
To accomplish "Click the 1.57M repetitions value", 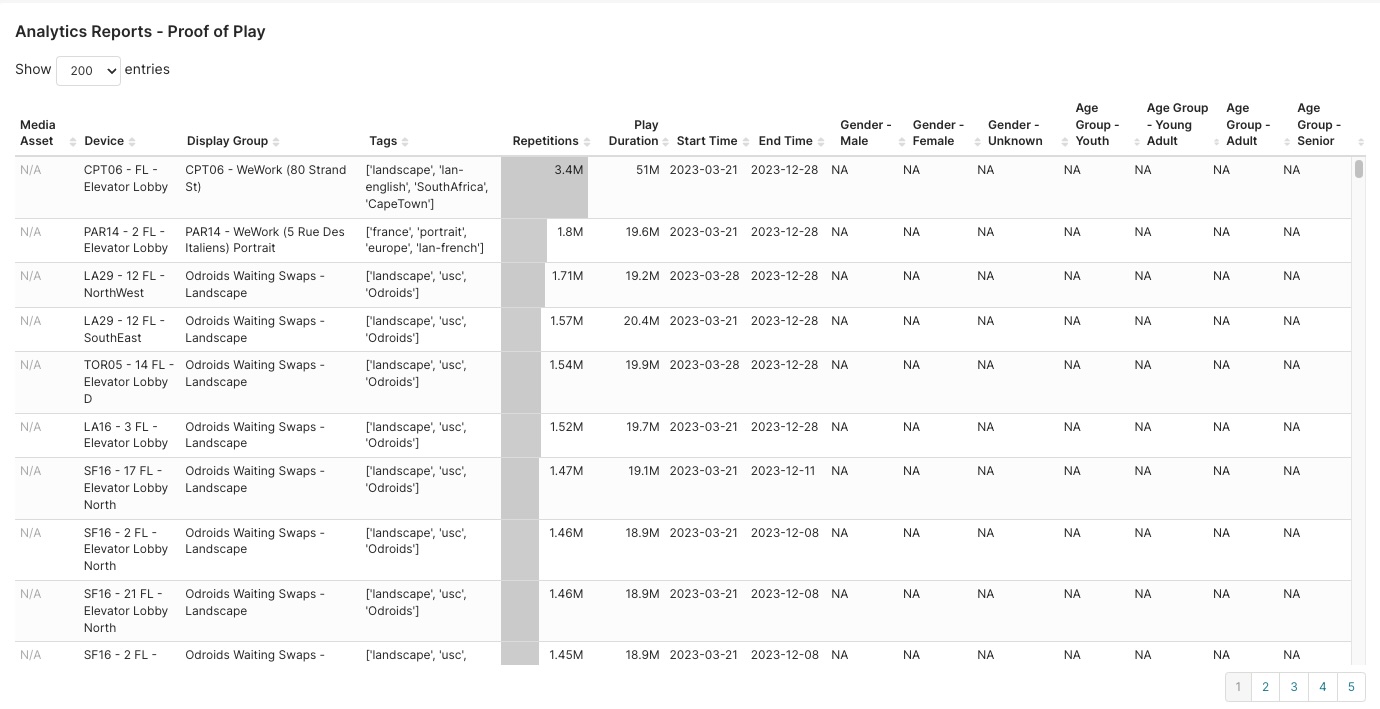I will 566,321.
